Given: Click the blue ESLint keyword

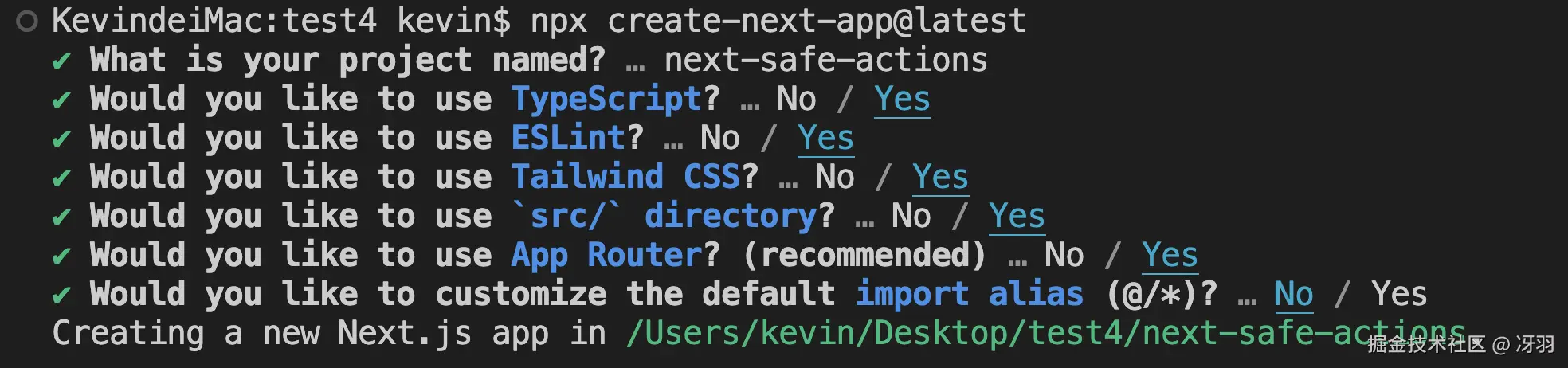Looking at the screenshot, I should click(568, 139).
